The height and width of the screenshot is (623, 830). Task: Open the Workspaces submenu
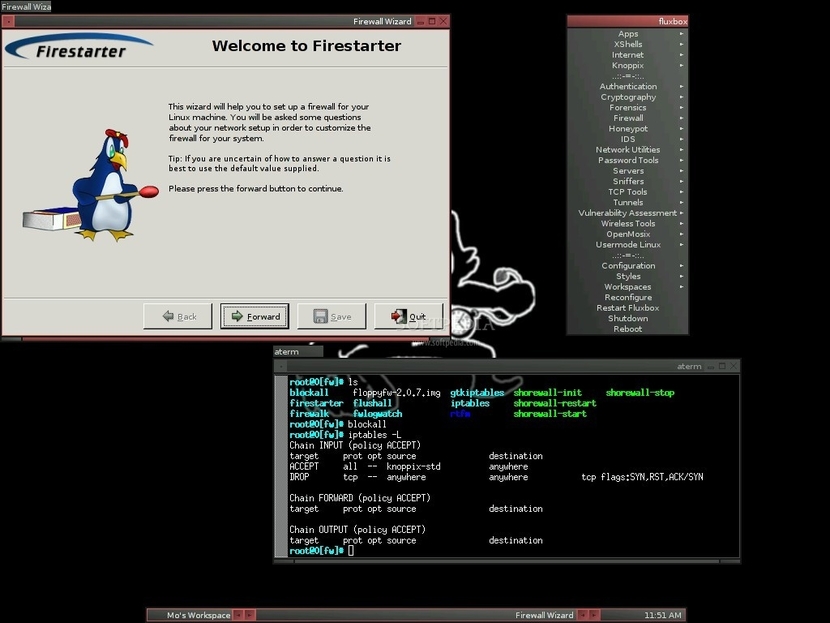[x=628, y=287]
